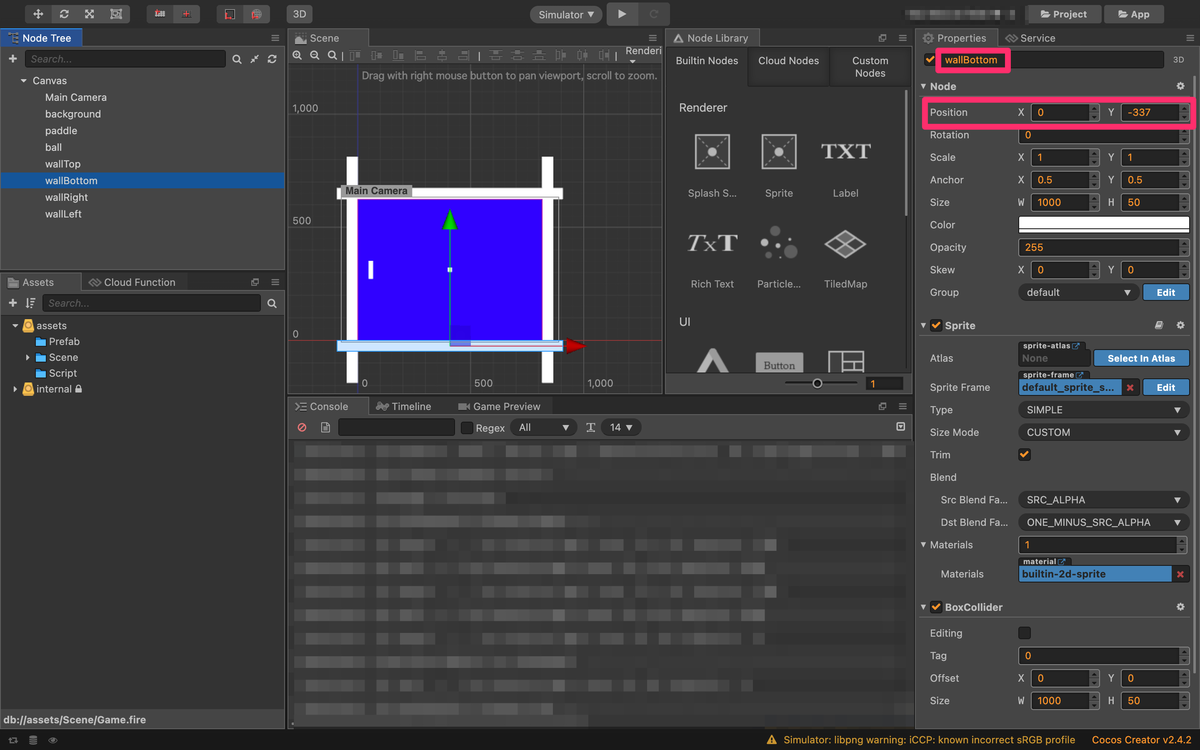This screenshot has width=1200, height=750.
Task: Click the App folder button
Action: [1134, 14]
